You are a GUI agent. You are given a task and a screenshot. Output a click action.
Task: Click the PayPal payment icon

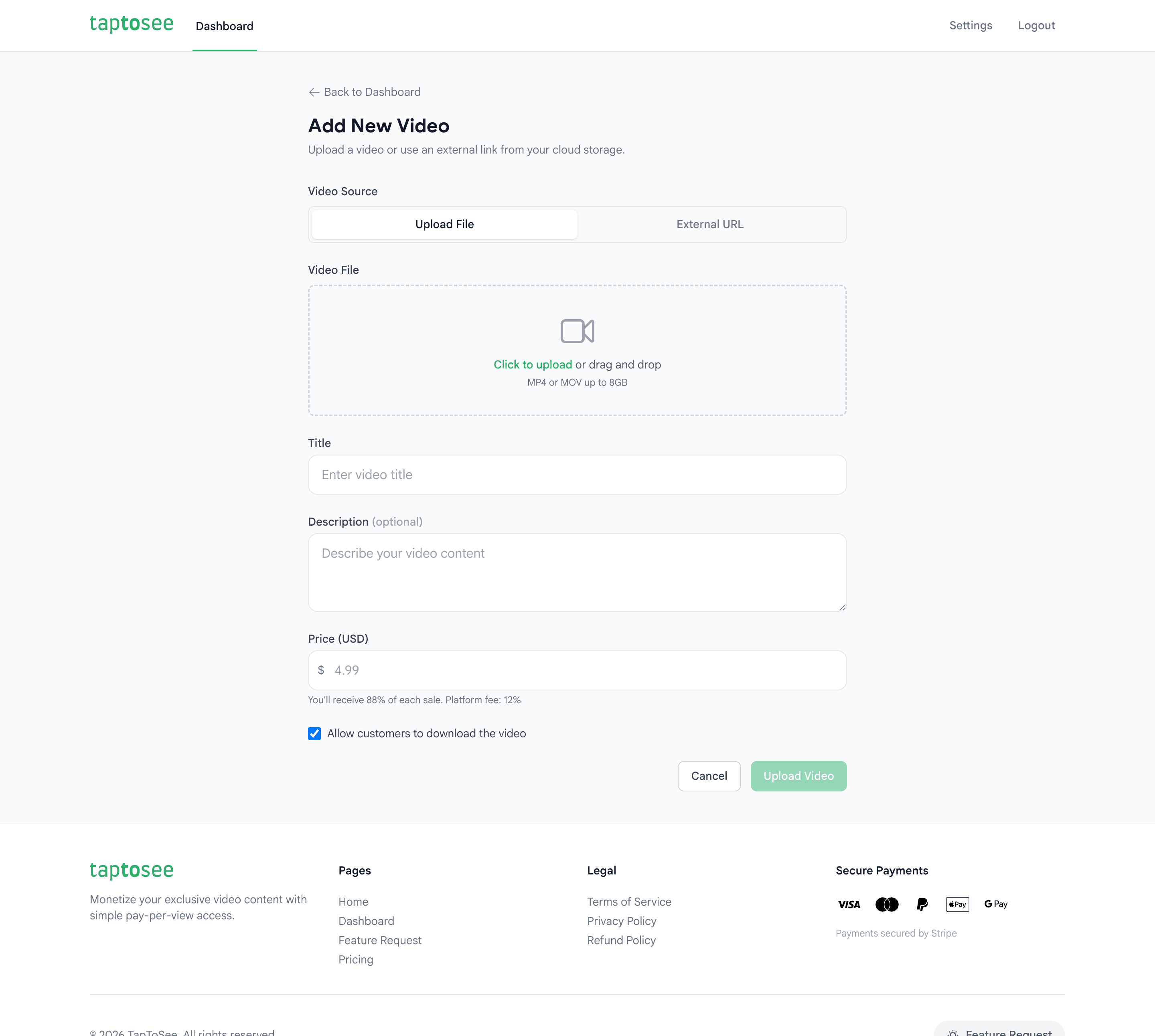coord(922,904)
